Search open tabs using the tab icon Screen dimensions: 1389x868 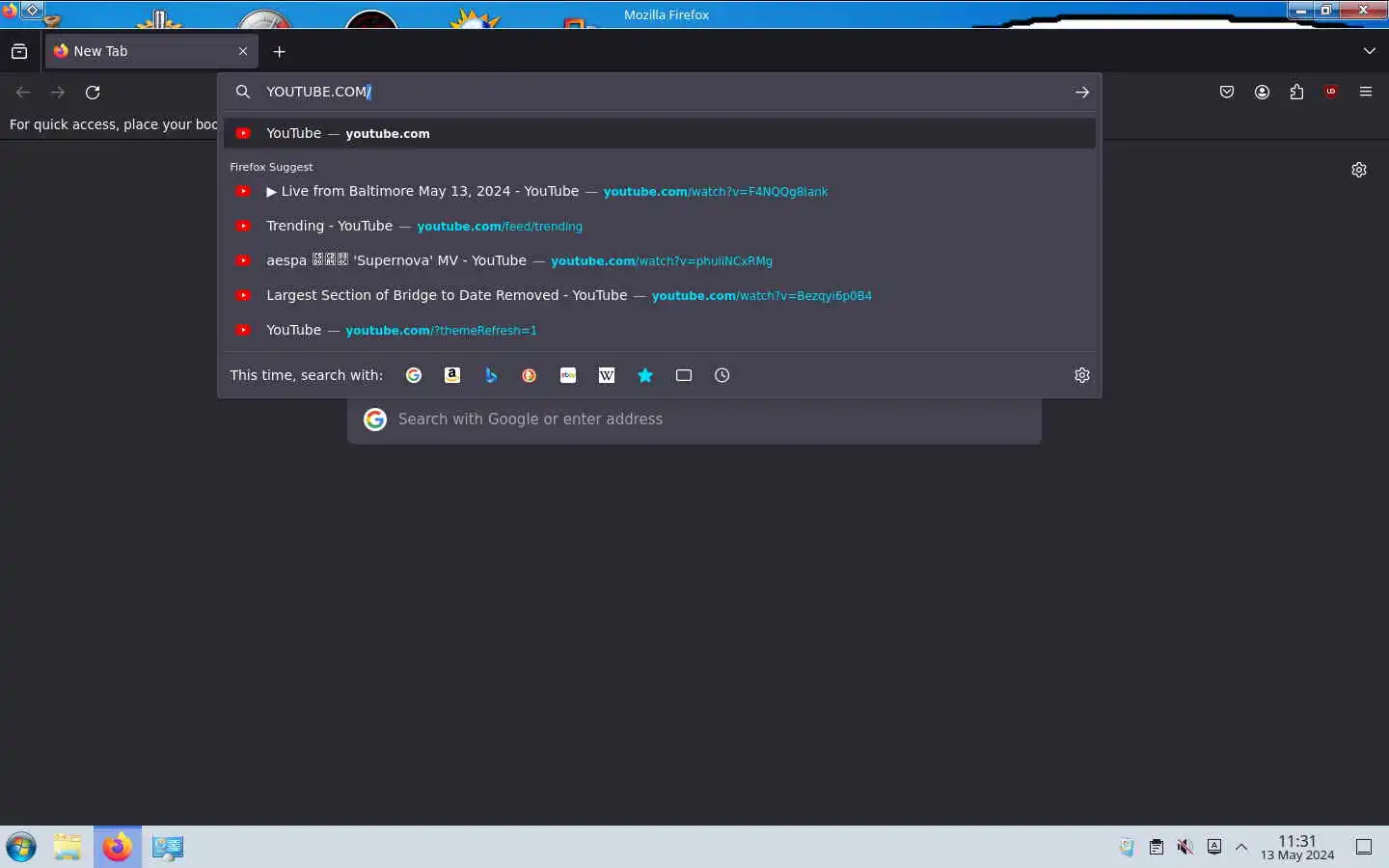click(684, 375)
